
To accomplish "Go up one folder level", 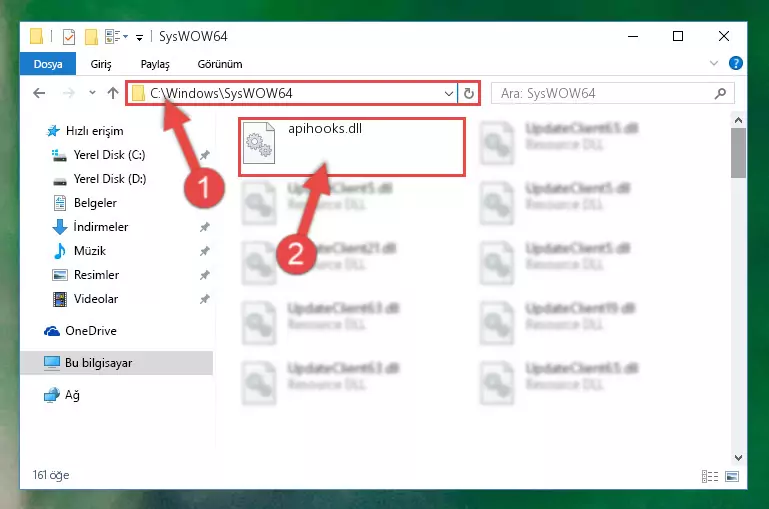I will point(113,93).
